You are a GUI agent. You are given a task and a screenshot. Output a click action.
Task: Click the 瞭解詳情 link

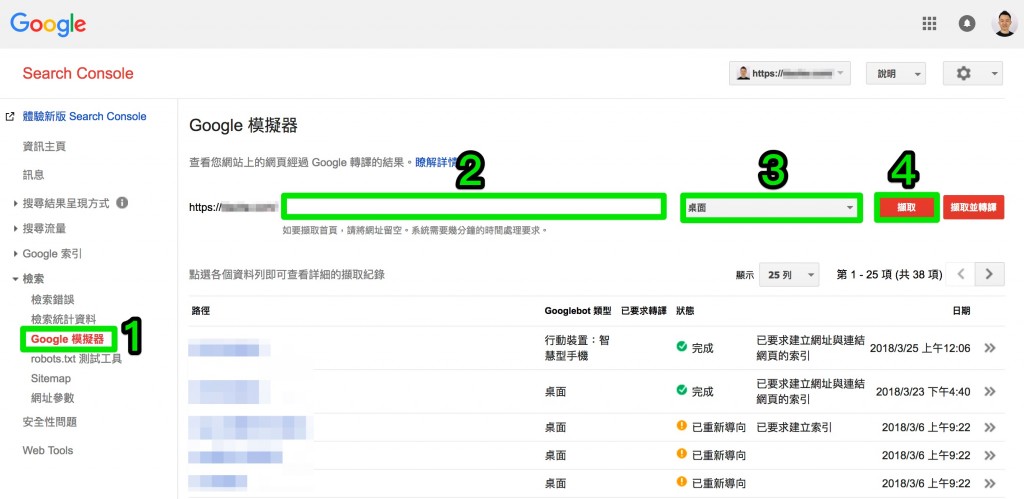tap(437, 162)
